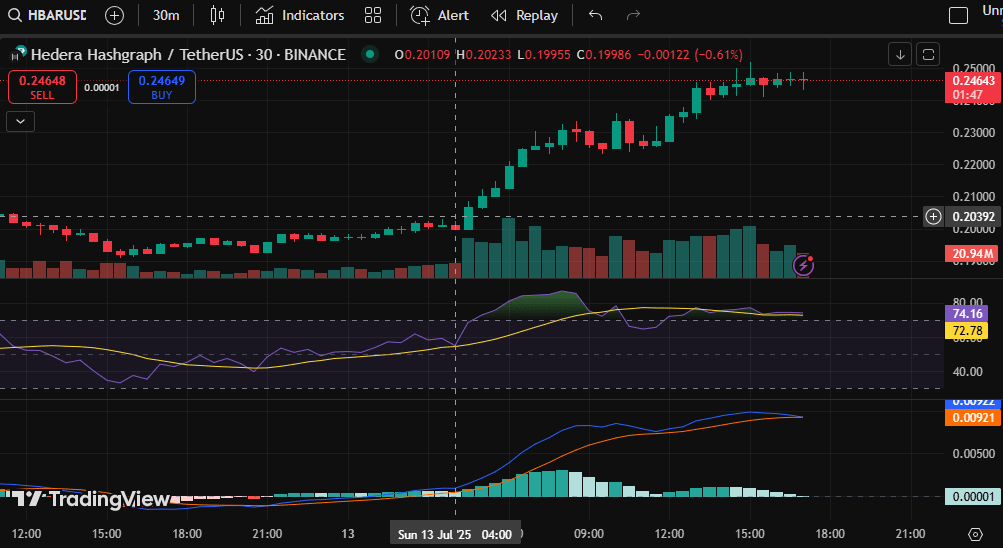This screenshot has height=548, width=1003.
Task: Open the indicator templates grid icon
Action: (x=373, y=16)
